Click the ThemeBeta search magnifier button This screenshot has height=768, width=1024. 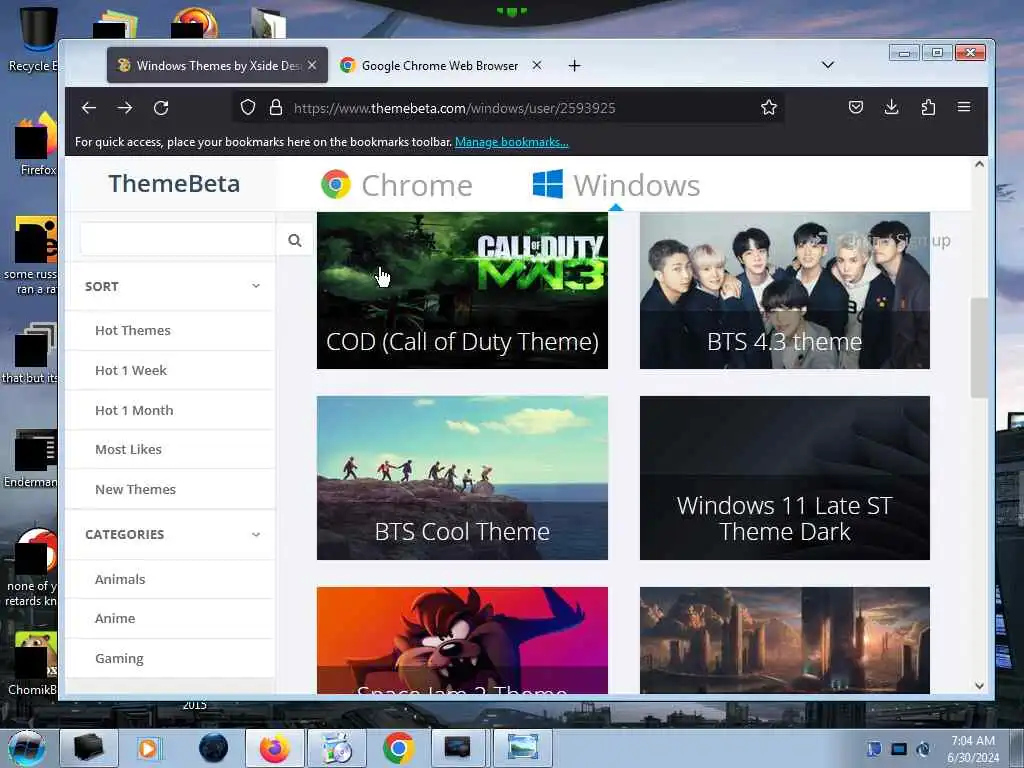[295, 240]
